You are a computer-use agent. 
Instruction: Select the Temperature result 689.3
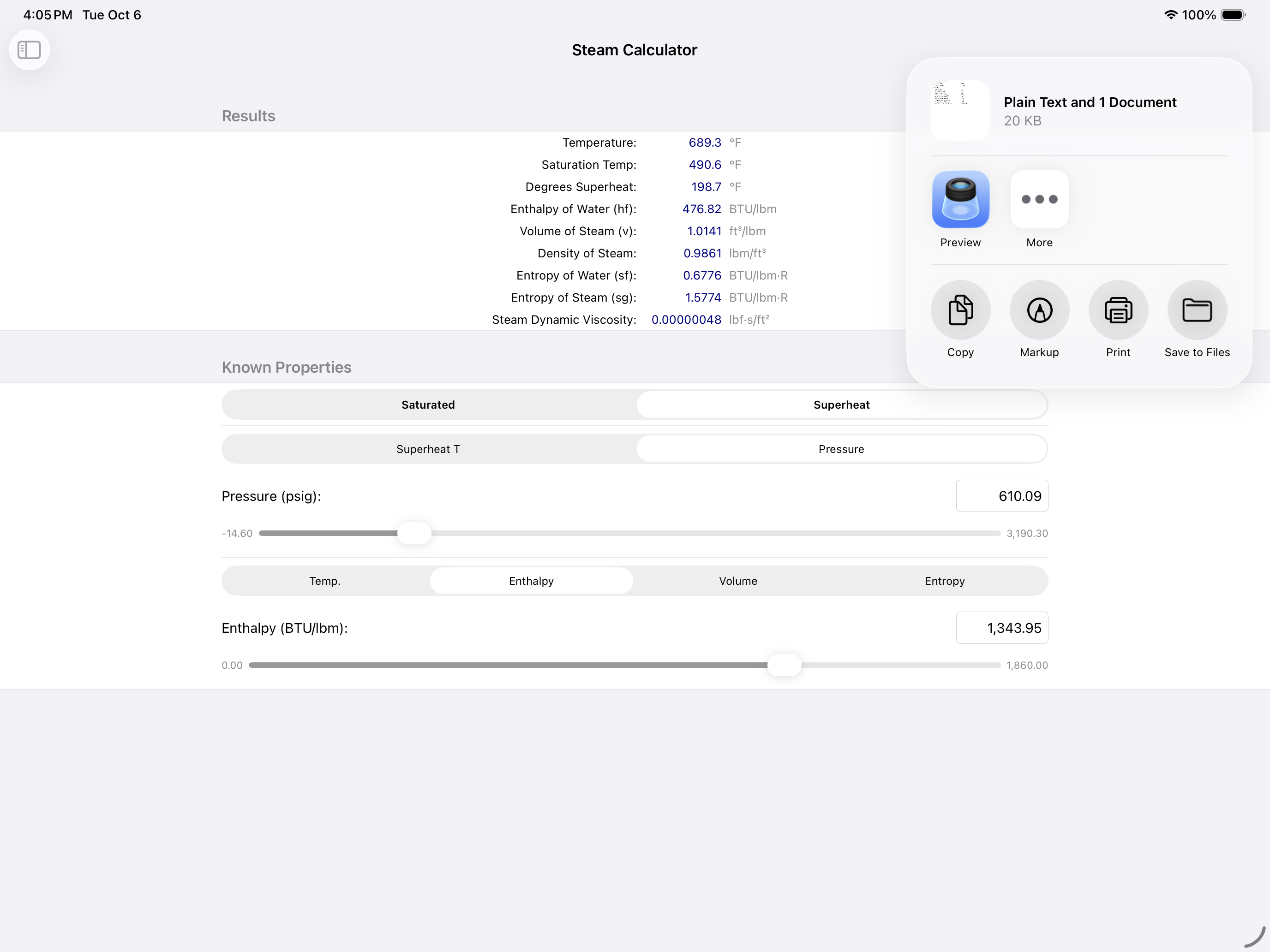coord(705,143)
